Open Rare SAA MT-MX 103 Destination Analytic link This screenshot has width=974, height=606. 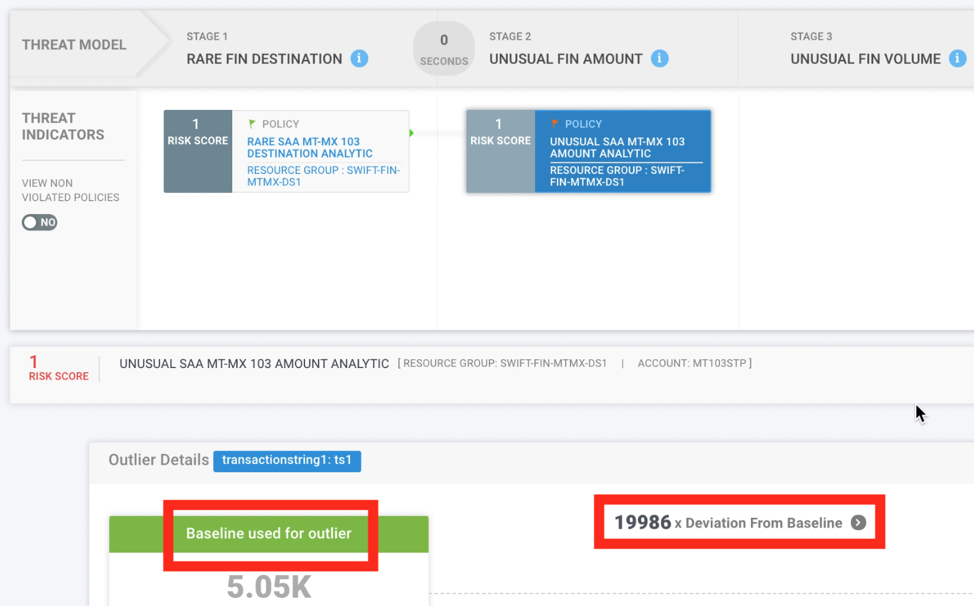click(310, 148)
